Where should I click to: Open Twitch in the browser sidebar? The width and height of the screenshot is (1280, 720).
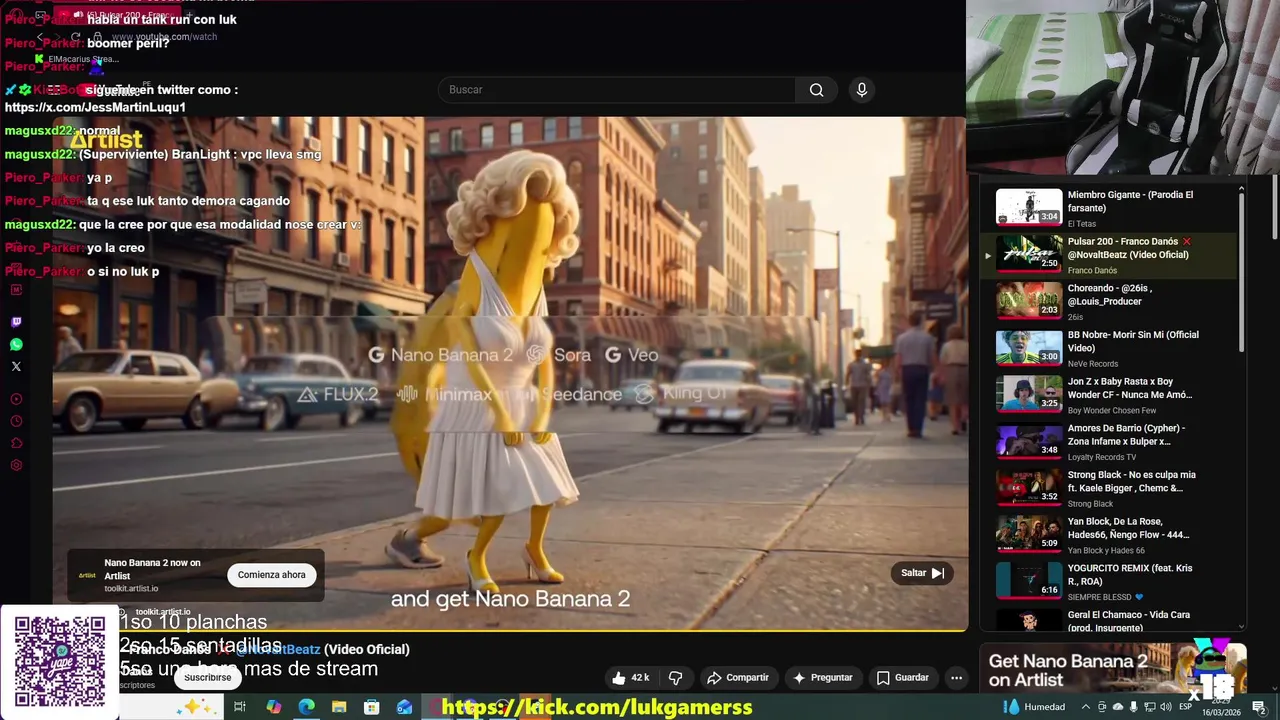(16, 322)
